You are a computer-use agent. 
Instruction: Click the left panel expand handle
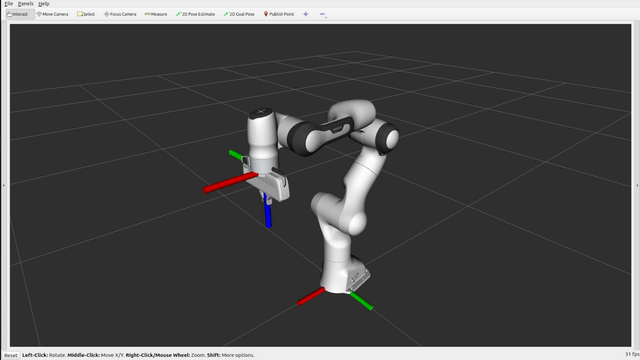(4, 185)
